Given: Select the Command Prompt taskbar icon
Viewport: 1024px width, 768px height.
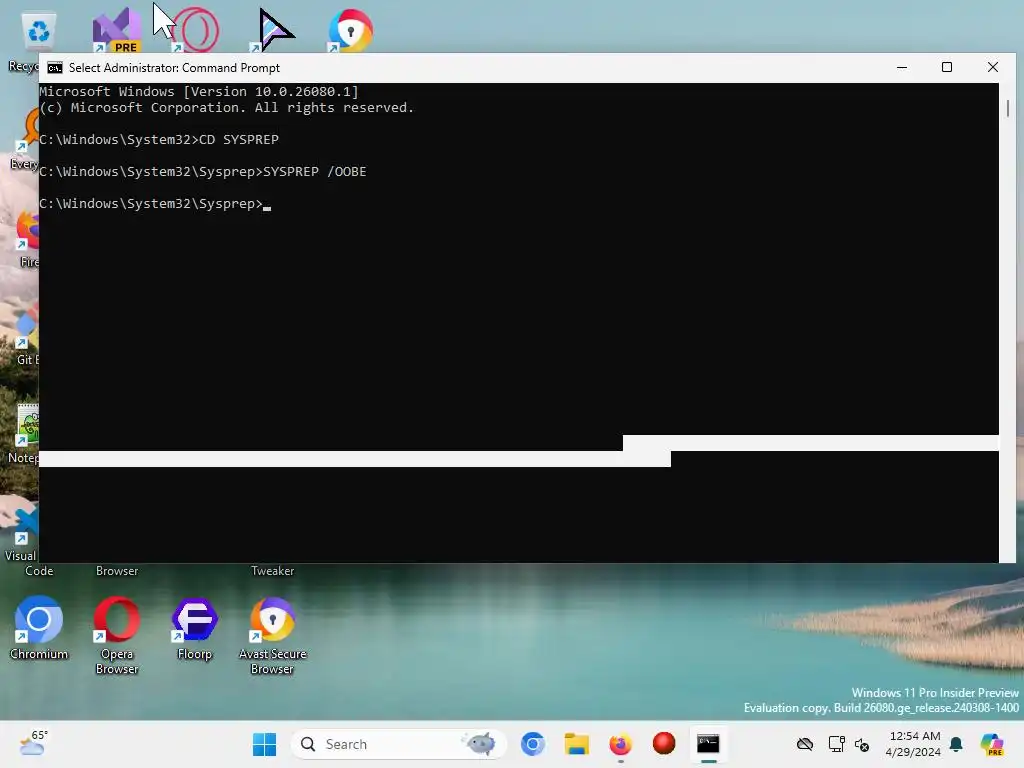Looking at the screenshot, I should pos(709,744).
